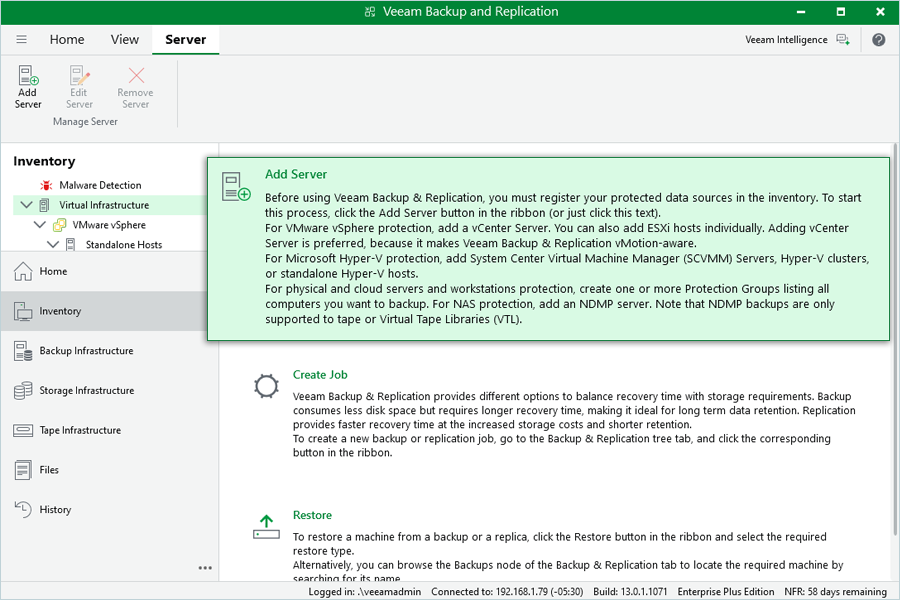The width and height of the screenshot is (900, 600).
Task: Switch to the View ribbon tab
Action: pos(125,40)
